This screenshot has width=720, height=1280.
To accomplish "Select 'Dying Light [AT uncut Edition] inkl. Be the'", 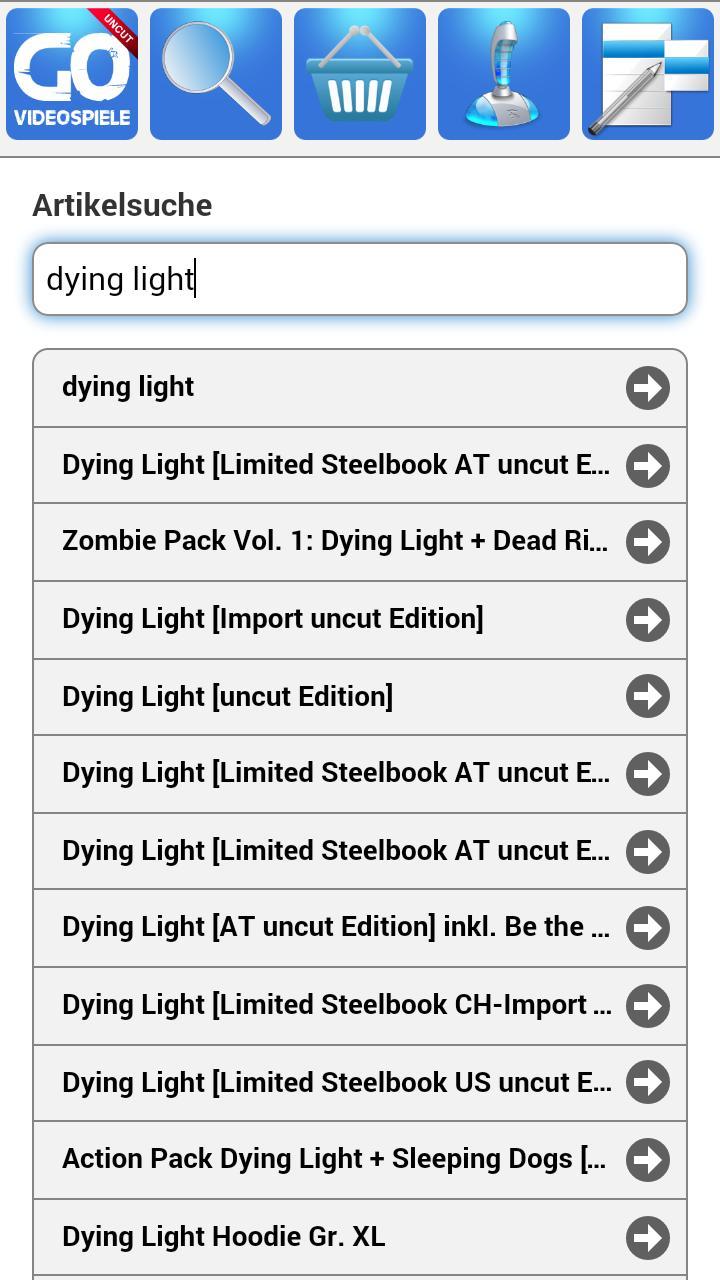I will click(300, 928).
